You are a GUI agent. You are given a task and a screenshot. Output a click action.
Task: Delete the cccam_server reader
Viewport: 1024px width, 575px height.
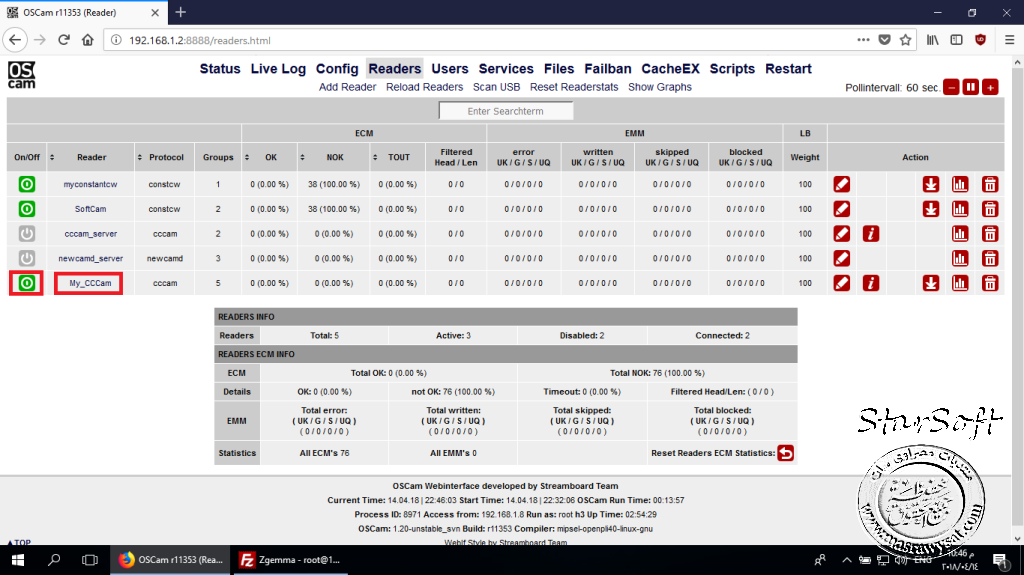990,234
